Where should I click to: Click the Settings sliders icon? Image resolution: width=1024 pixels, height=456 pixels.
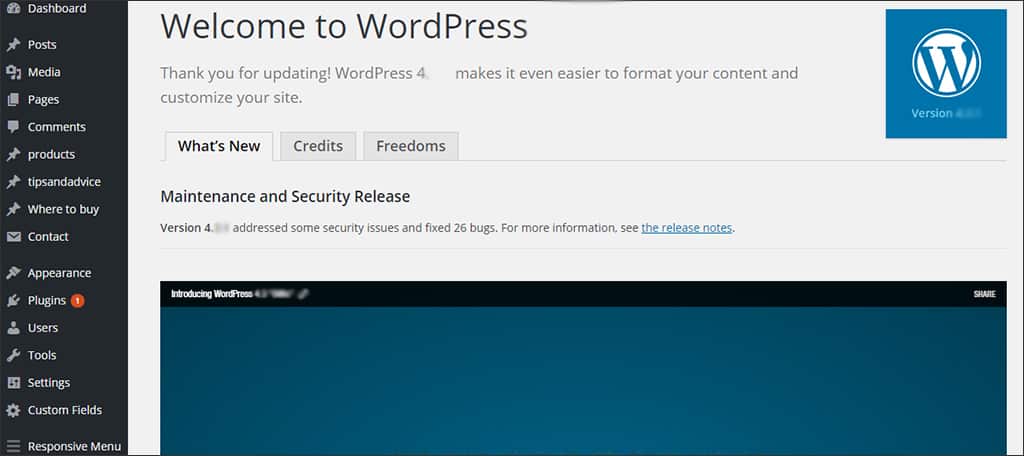coord(13,383)
